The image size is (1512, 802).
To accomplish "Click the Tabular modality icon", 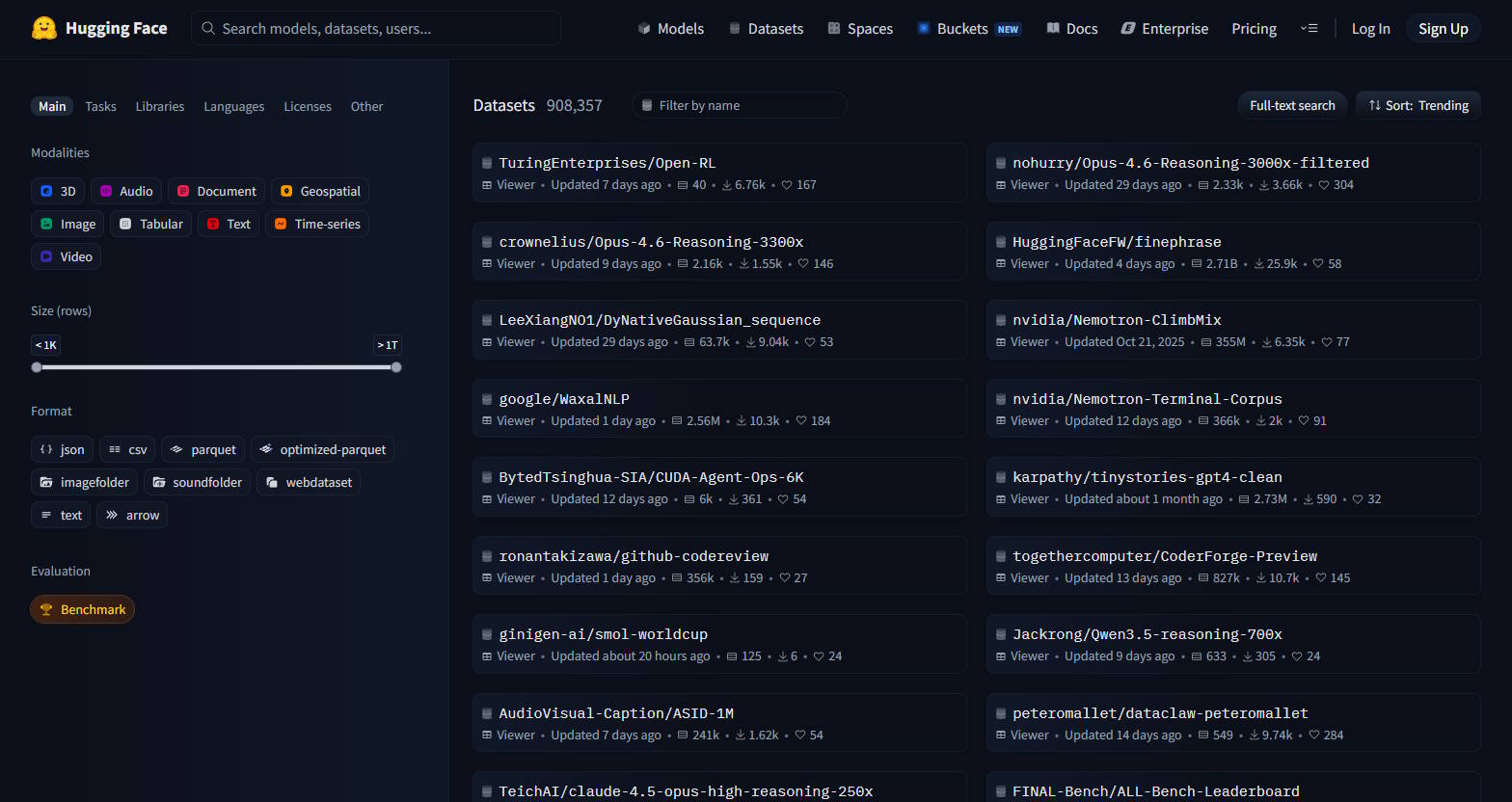I will click(x=125, y=224).
